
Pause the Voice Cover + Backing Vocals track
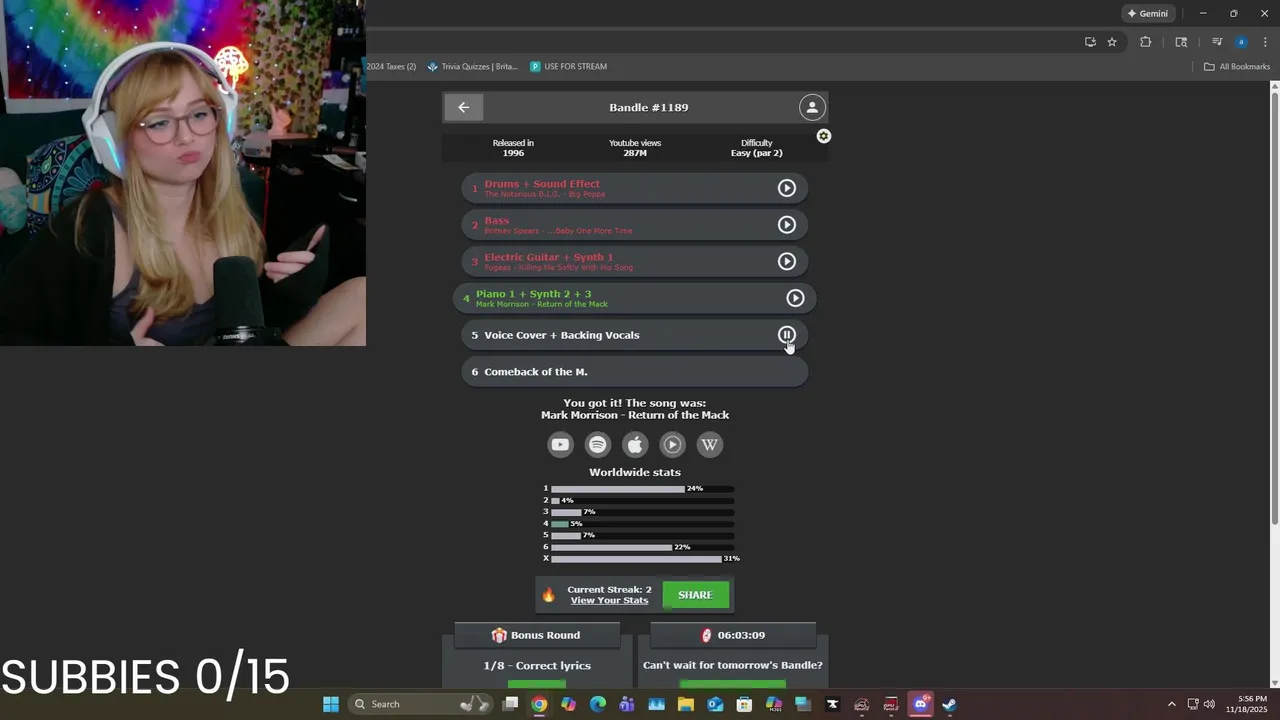click(787, 335)
